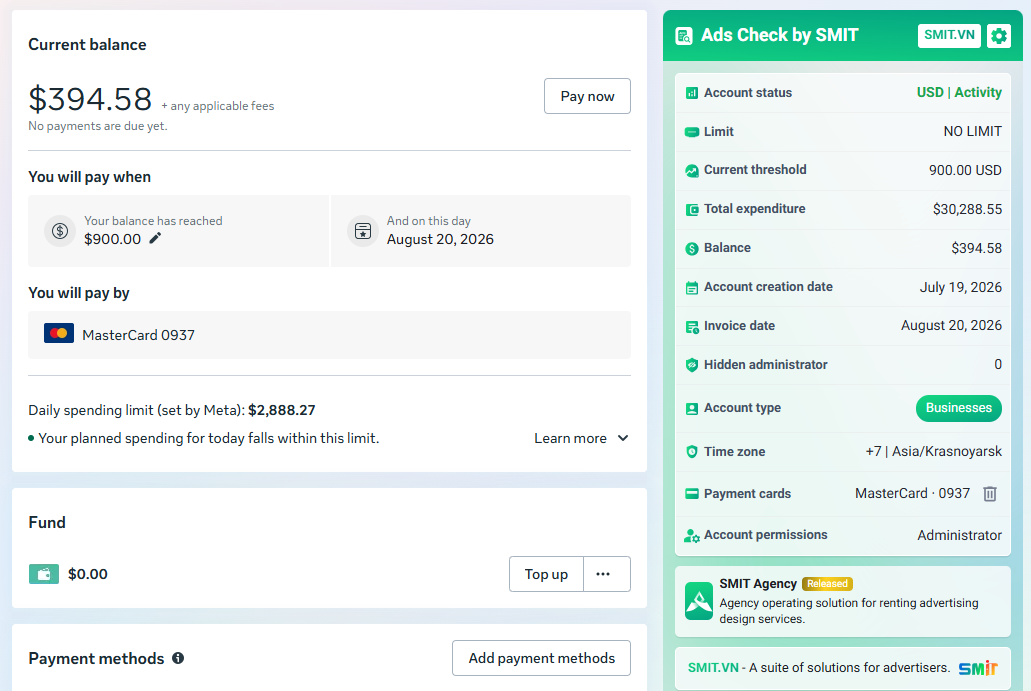Click the Hidden administrator shield icon

(692, 365)
